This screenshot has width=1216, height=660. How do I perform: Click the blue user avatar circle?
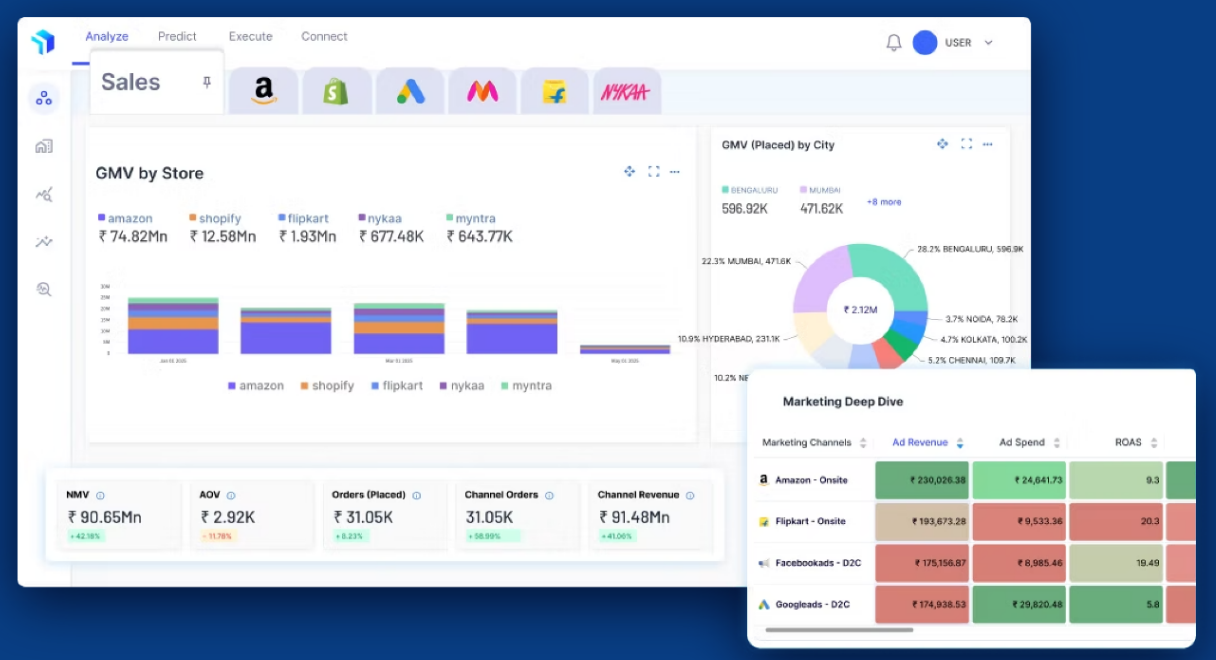click(925, 43)
